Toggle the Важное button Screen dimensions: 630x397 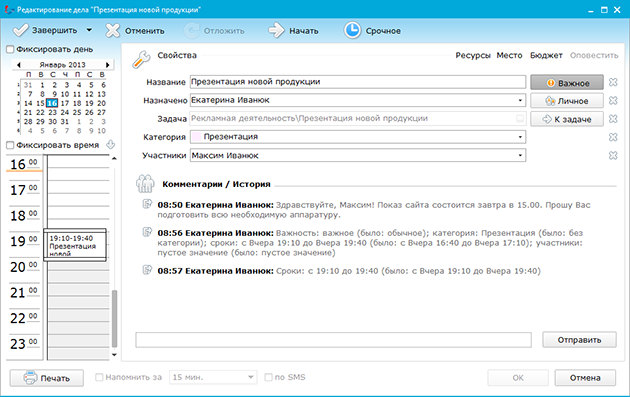(x=567, y=83)
